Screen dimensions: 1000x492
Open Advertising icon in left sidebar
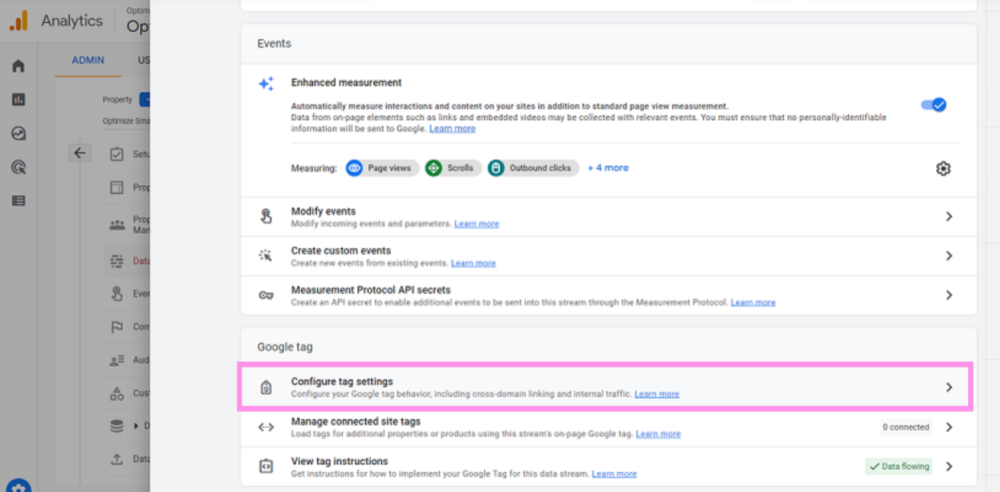click(x=18, y=167)
